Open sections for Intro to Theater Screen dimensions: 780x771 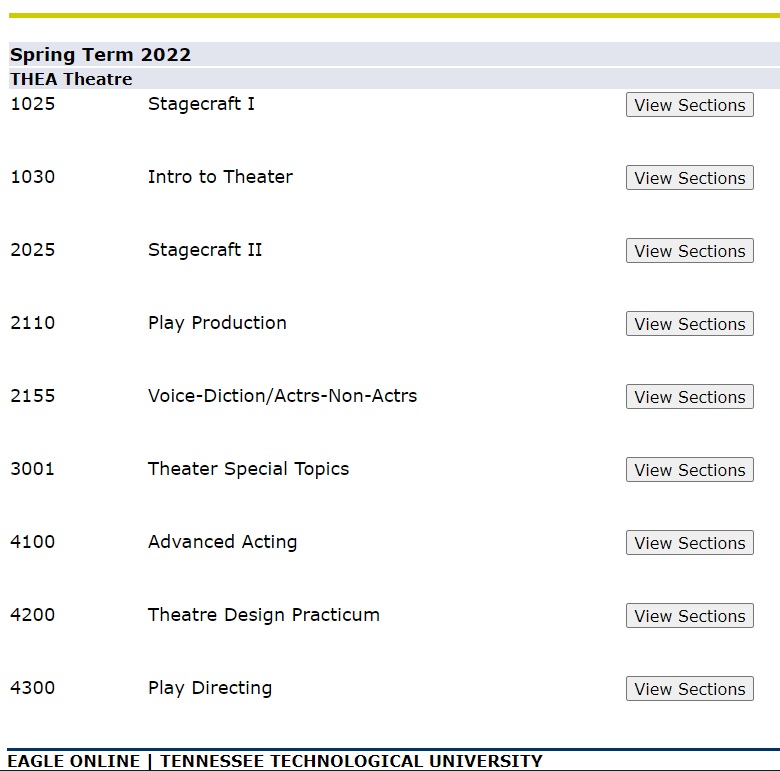pyautogui.click(x=689, y=178)
